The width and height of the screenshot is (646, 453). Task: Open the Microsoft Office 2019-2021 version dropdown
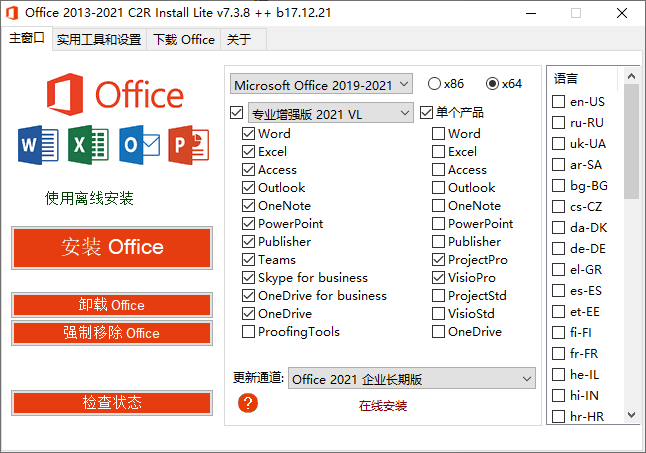320,84
